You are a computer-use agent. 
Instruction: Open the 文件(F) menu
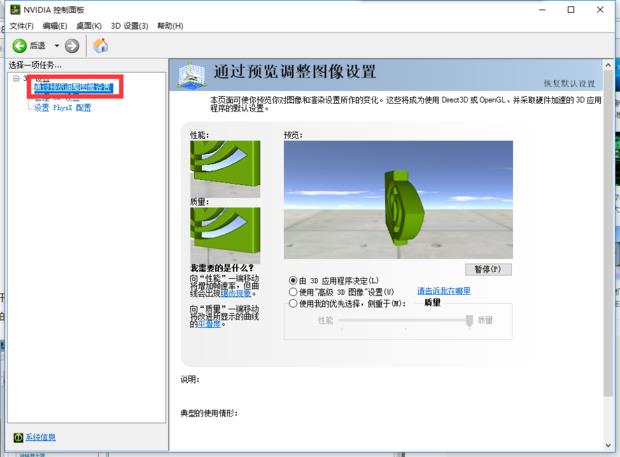21,26
